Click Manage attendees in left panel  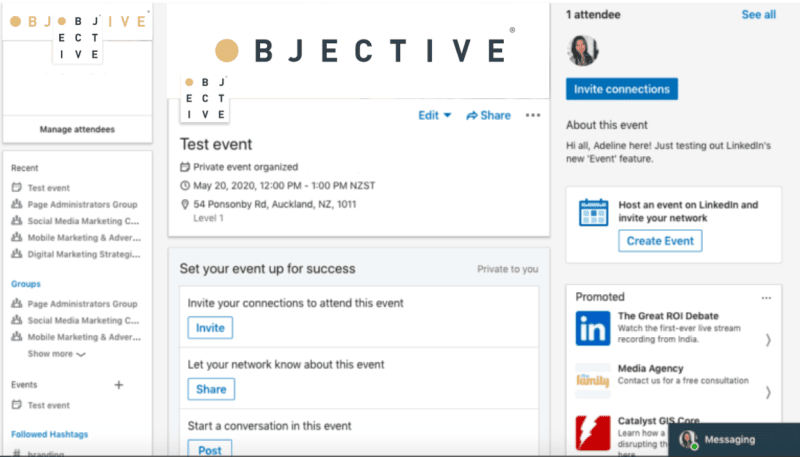click(x=77, y=130)
